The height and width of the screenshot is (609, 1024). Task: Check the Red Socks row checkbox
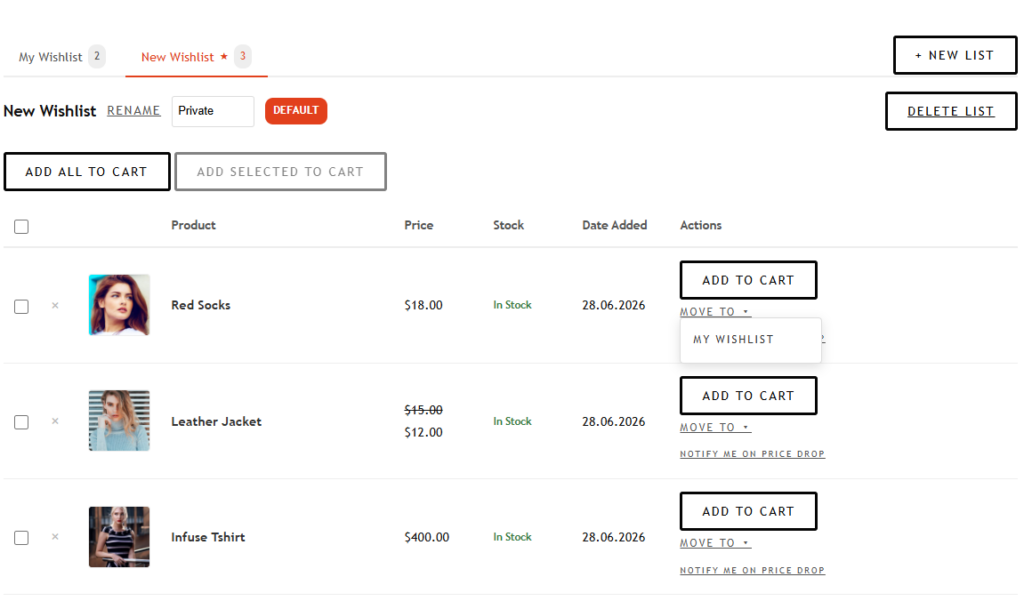[x=22, y=306]
